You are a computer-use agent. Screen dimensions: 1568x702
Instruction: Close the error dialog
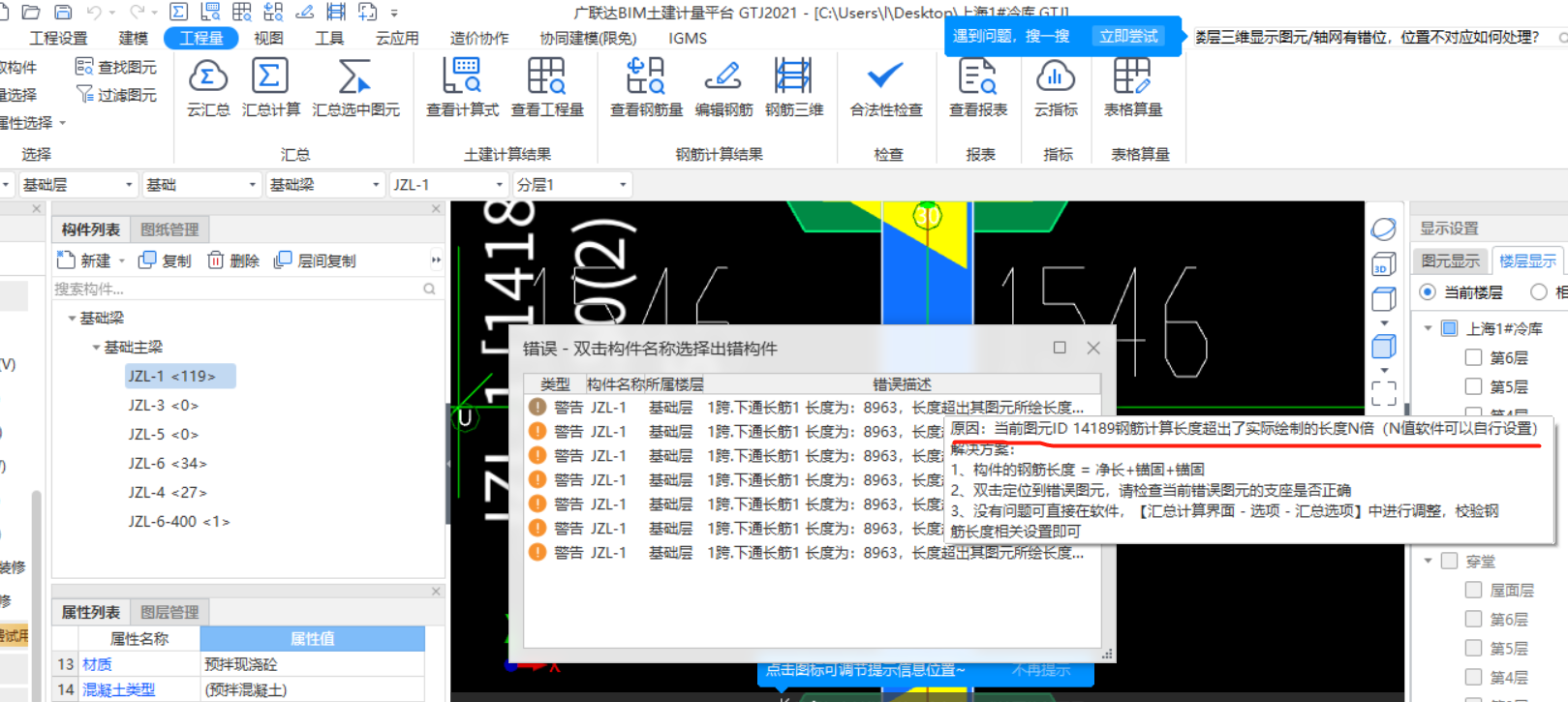[x=1093, y=348]
